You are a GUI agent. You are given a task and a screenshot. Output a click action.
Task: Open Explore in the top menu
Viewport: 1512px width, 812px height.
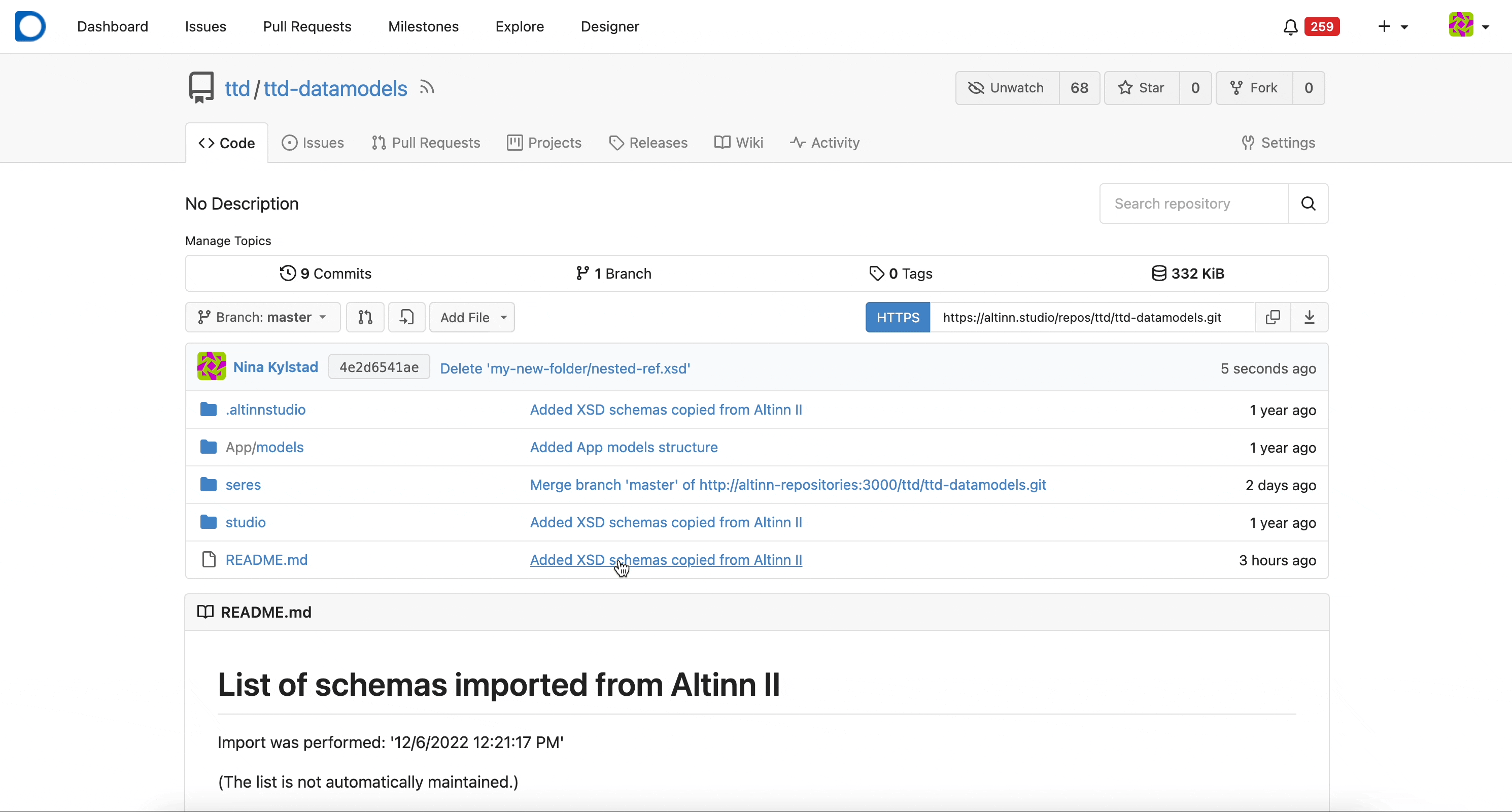pos(520,27)
